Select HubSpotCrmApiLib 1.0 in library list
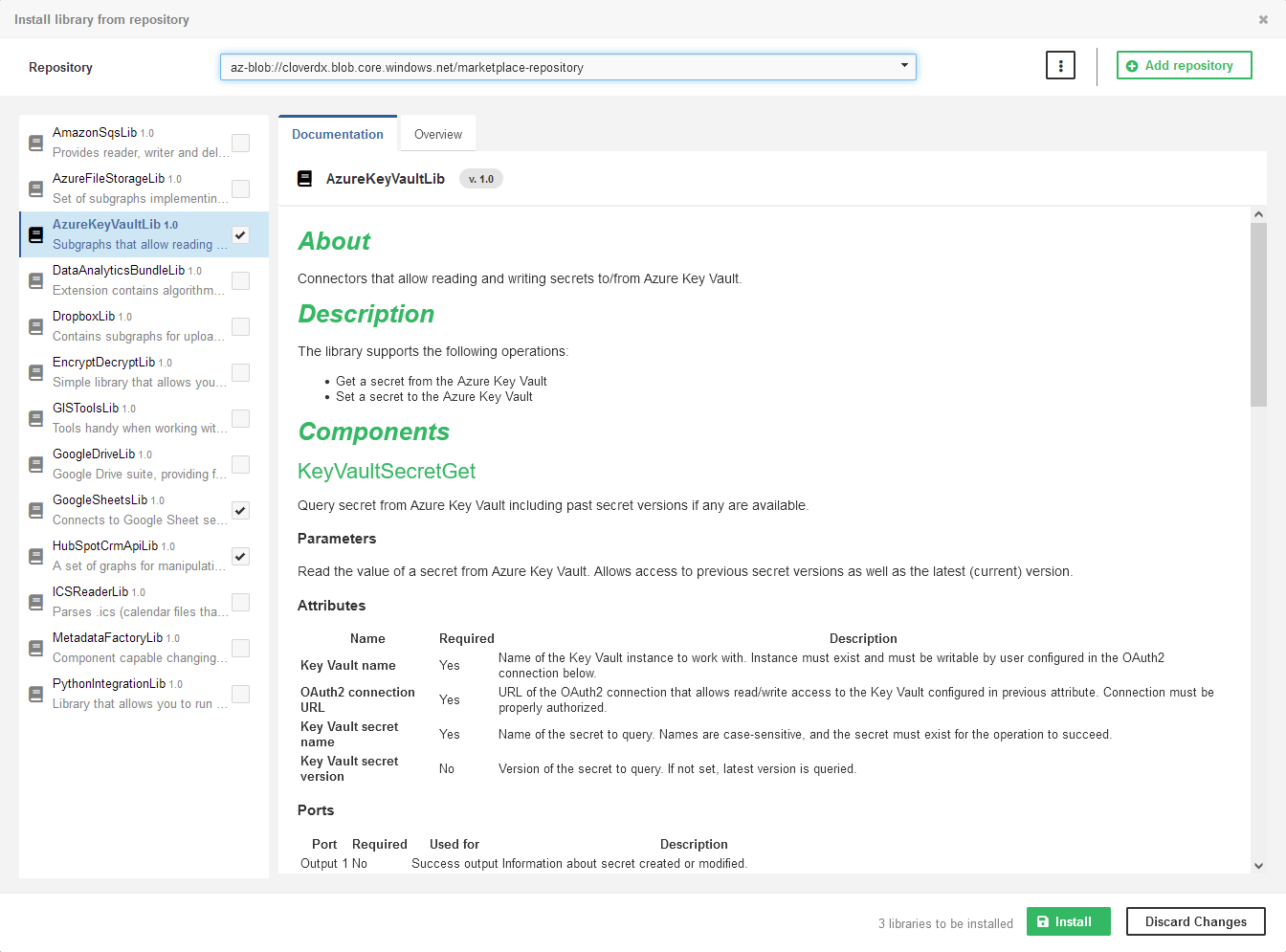The image size is (1286, 952). (x=144, y=556)
